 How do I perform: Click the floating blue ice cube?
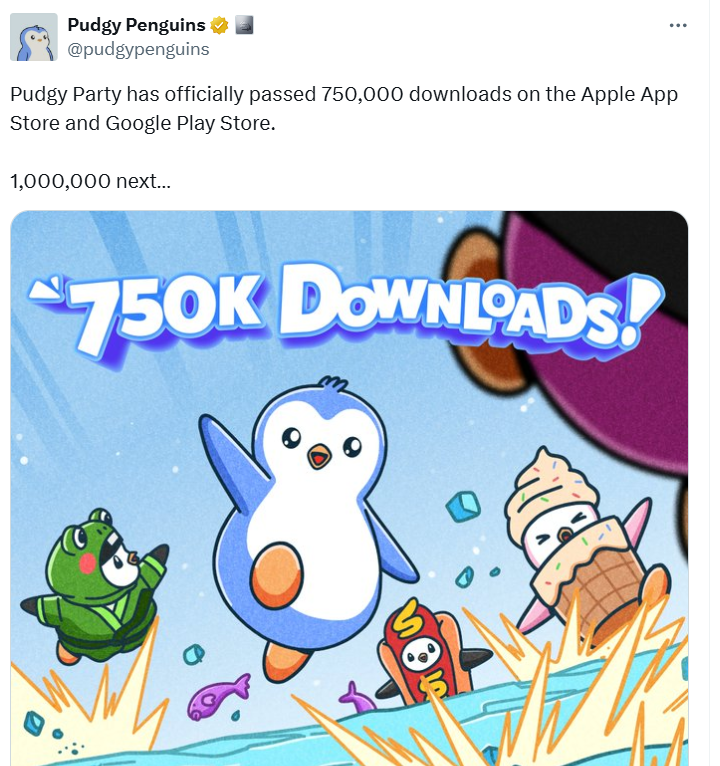click(463, 506)
